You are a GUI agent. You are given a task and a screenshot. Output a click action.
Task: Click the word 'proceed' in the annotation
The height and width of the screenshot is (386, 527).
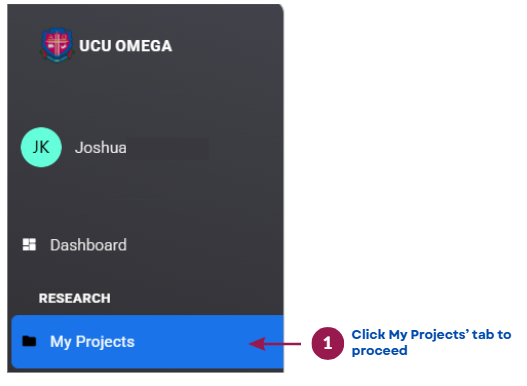(x=379, y=351)
